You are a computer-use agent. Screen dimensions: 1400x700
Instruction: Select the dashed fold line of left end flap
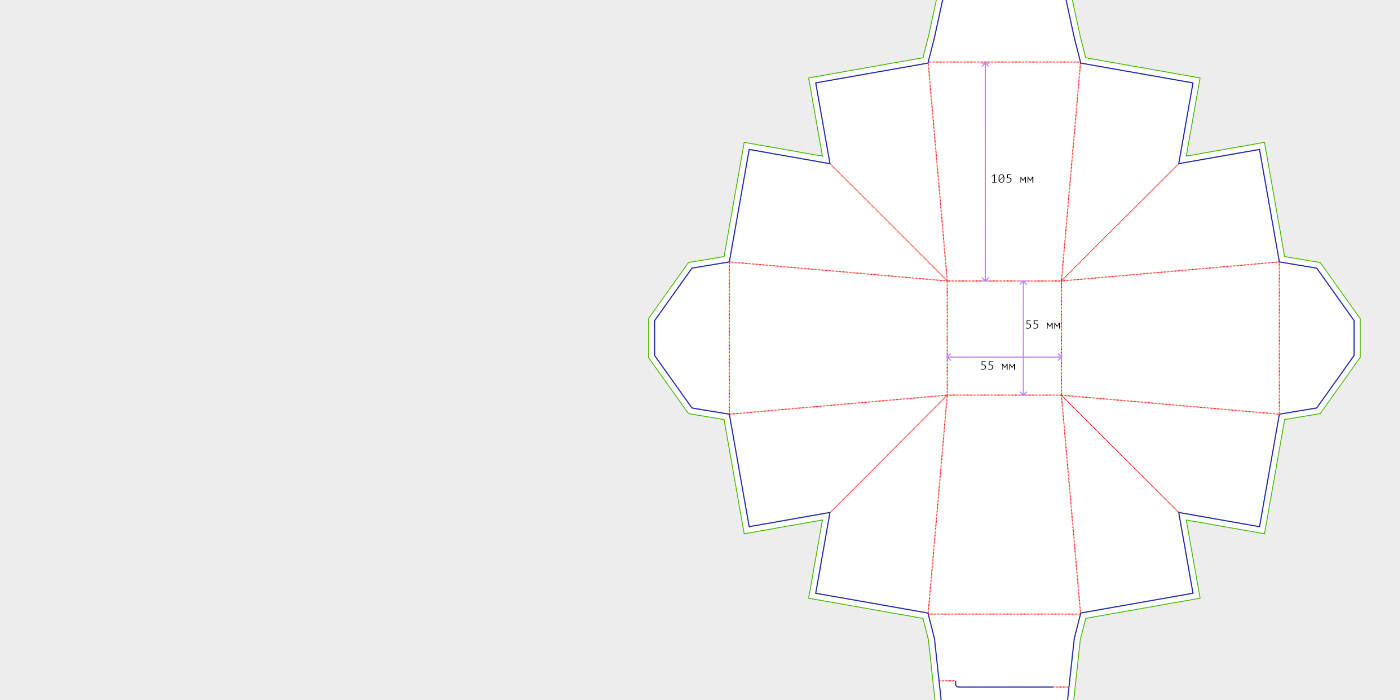(x=730, y=338)
